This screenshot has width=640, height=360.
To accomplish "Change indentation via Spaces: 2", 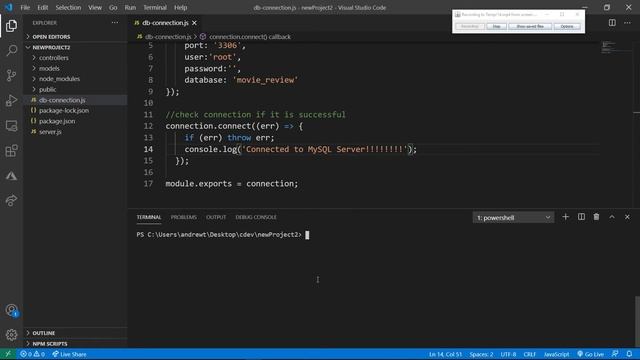I will [481, 354].
